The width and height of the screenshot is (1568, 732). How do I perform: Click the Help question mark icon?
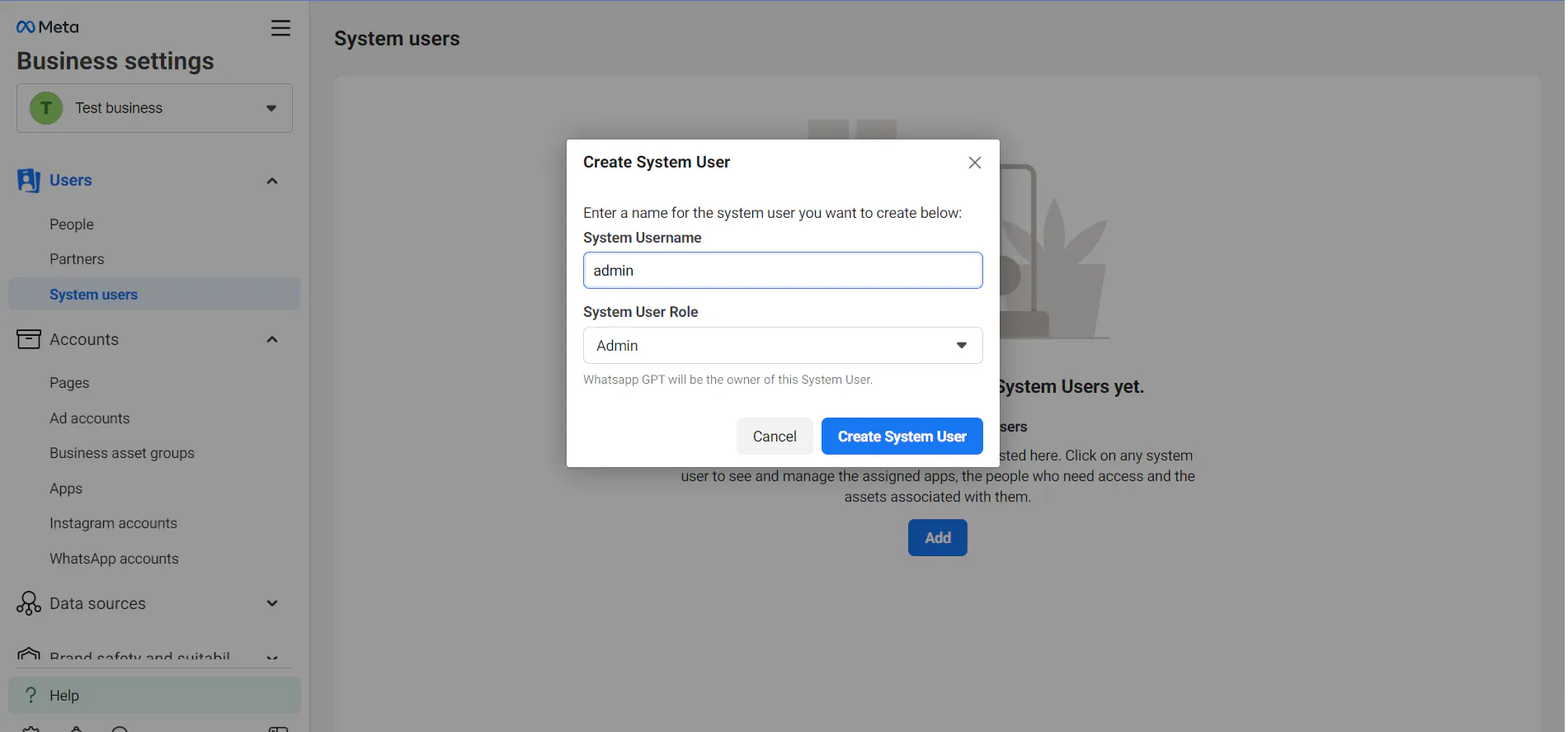click(31, 695)
